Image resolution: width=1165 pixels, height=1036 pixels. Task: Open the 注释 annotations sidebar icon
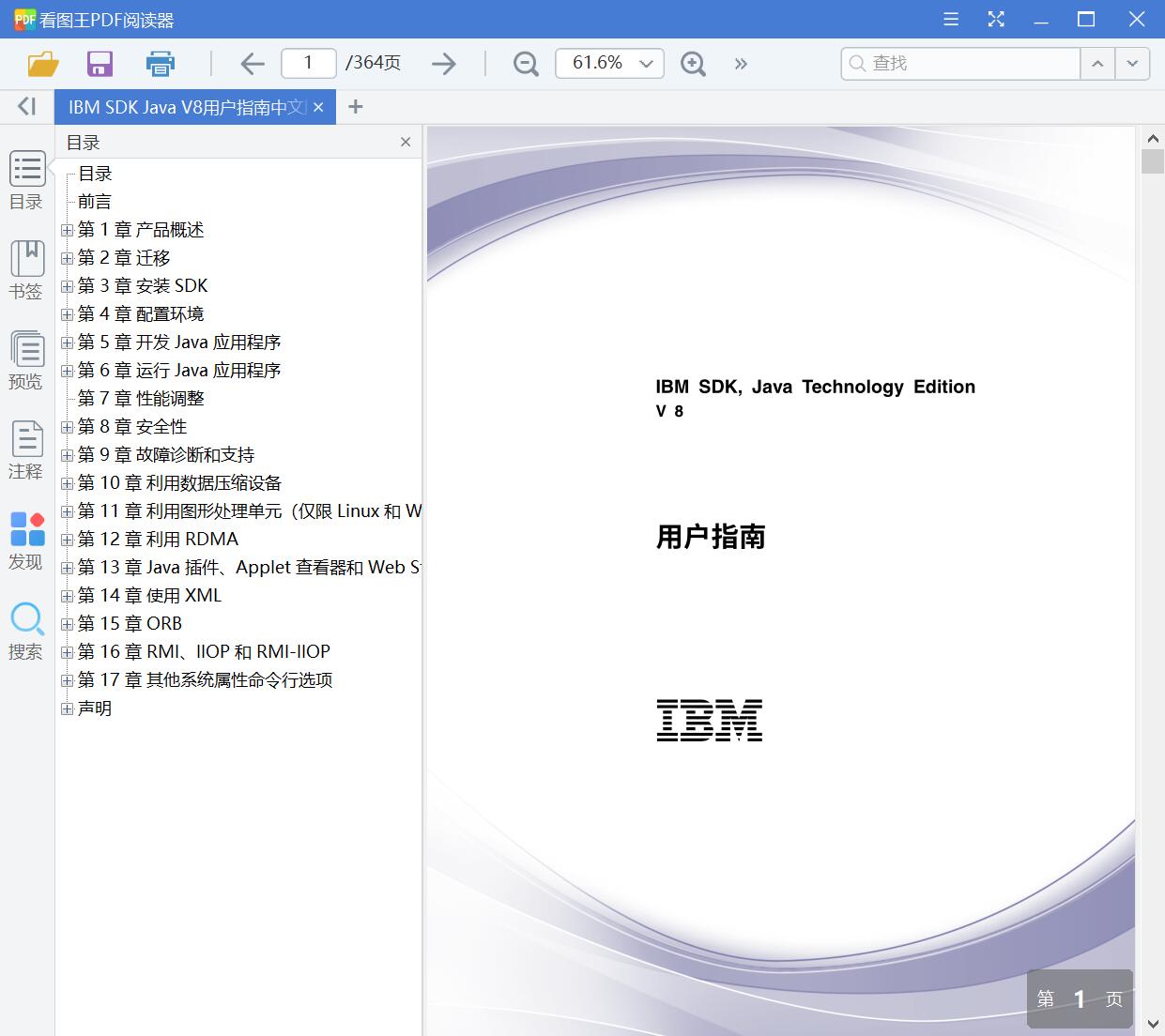pyautogui.click(x=26, y=450)
